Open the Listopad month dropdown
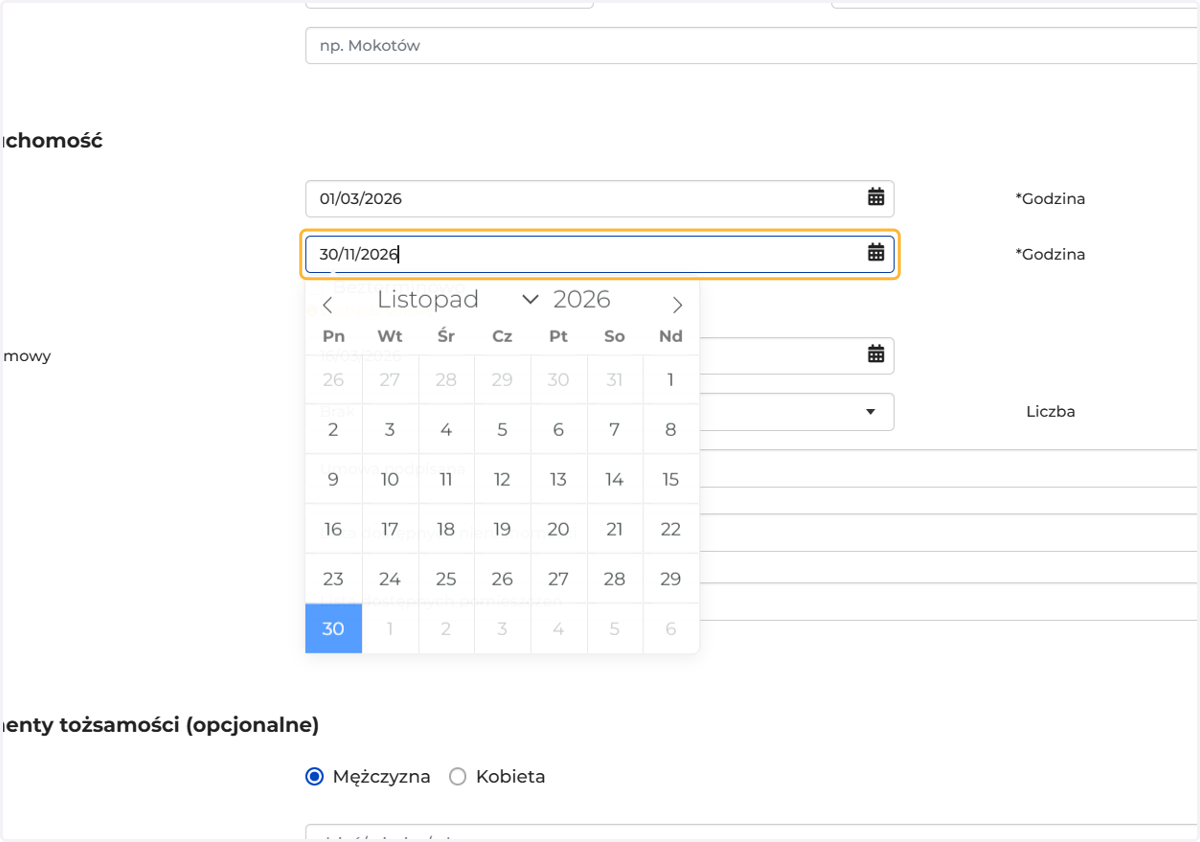The image size is (1200, 842). 458,299
